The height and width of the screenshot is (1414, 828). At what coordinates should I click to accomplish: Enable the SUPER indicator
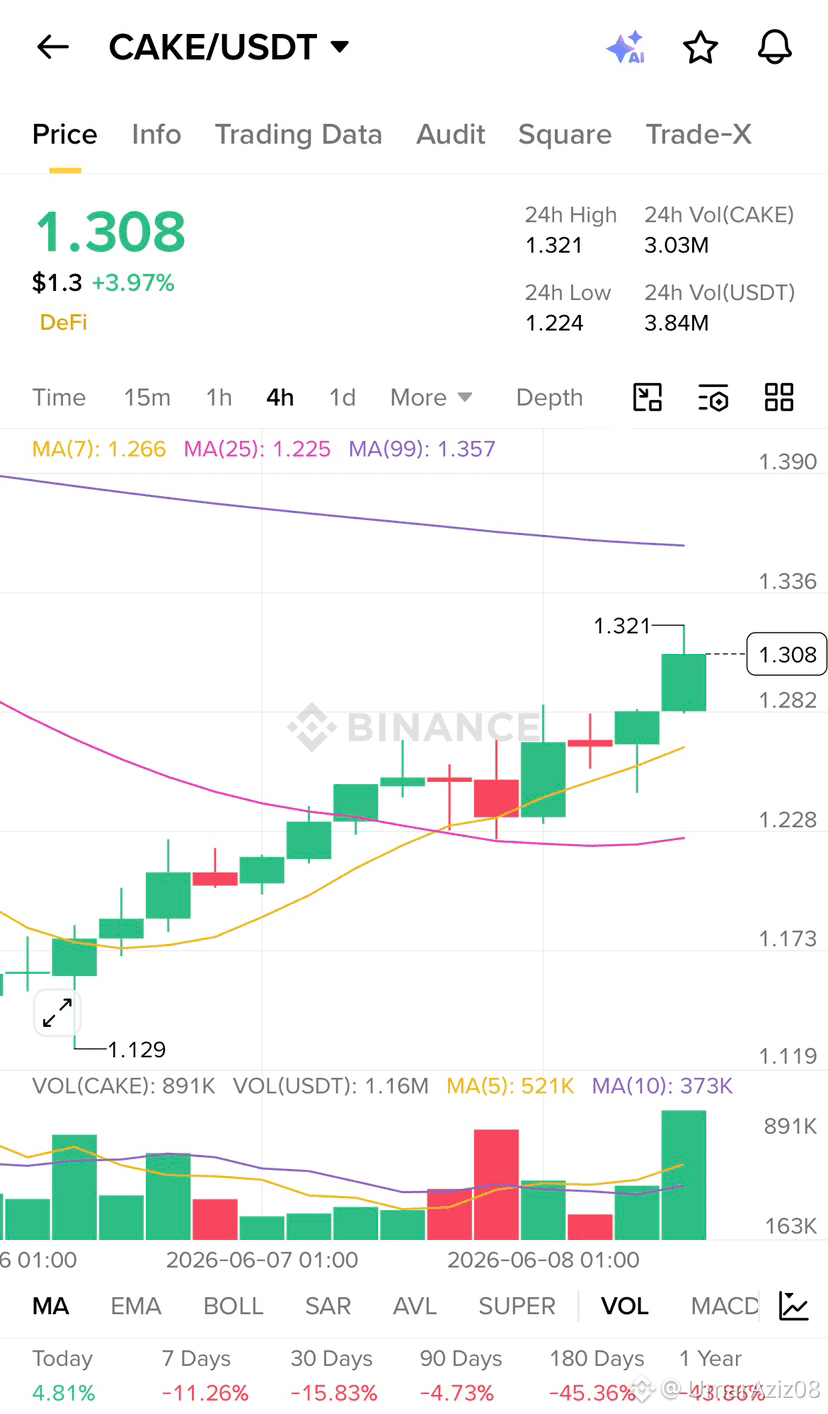pyautogui.click(x=517, y=1306)
